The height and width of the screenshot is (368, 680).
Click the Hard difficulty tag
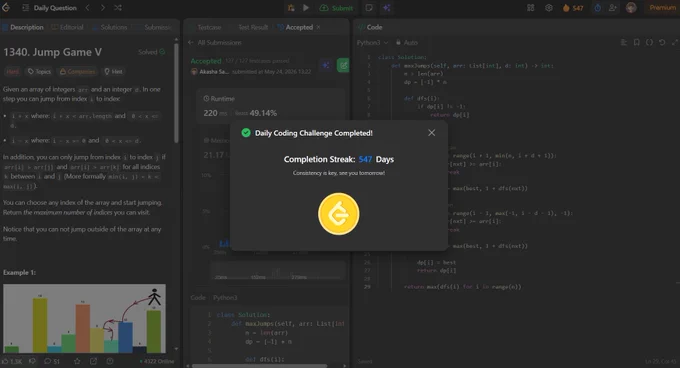coord(13,72)
